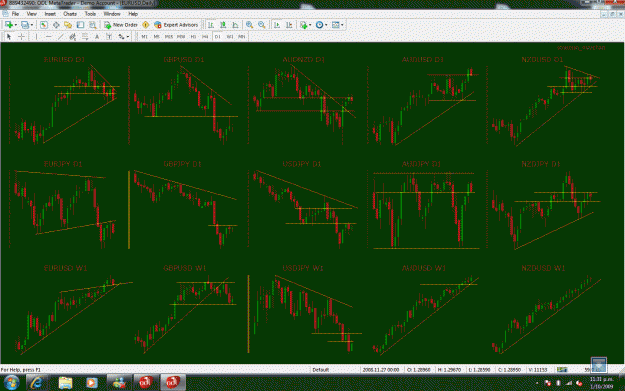Switch to Line Chart type

235,25
